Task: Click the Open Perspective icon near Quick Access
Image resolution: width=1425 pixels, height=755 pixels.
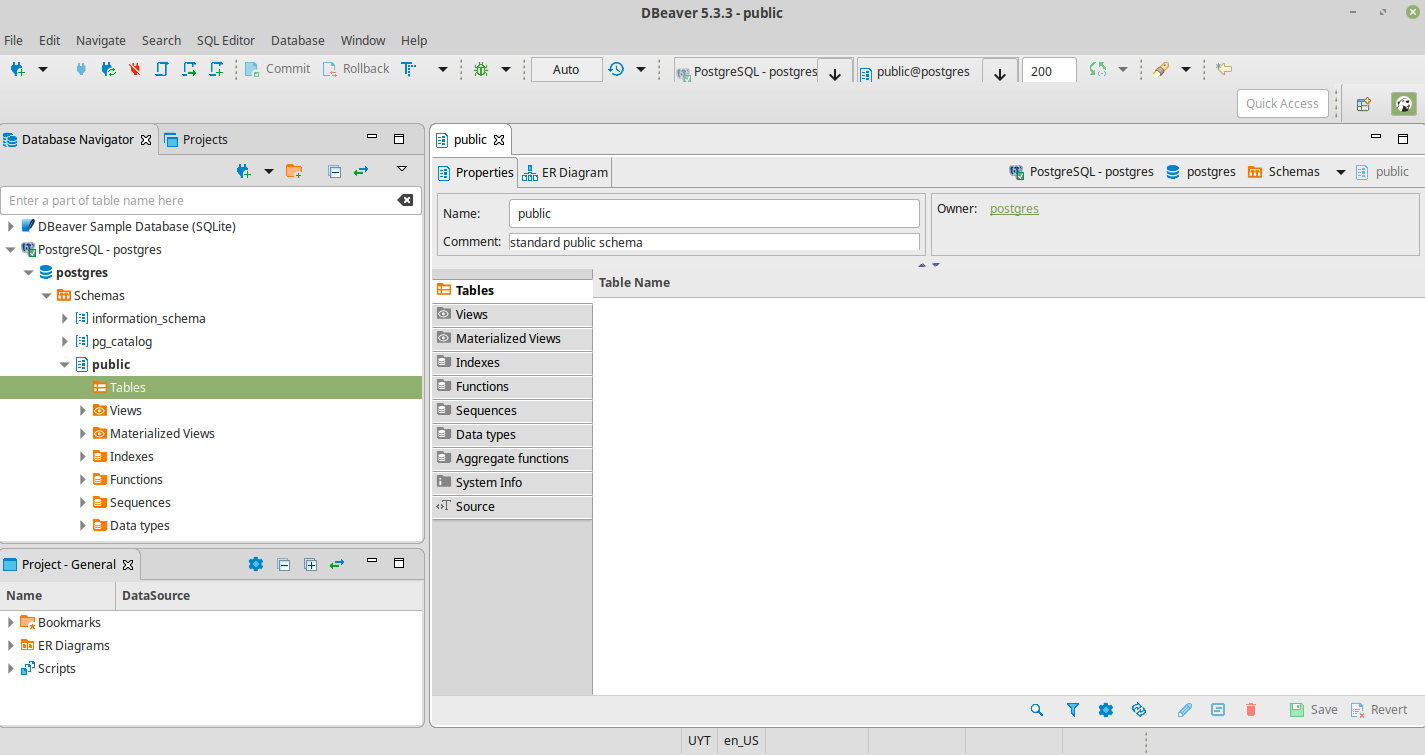Action: click(1363, 104)
